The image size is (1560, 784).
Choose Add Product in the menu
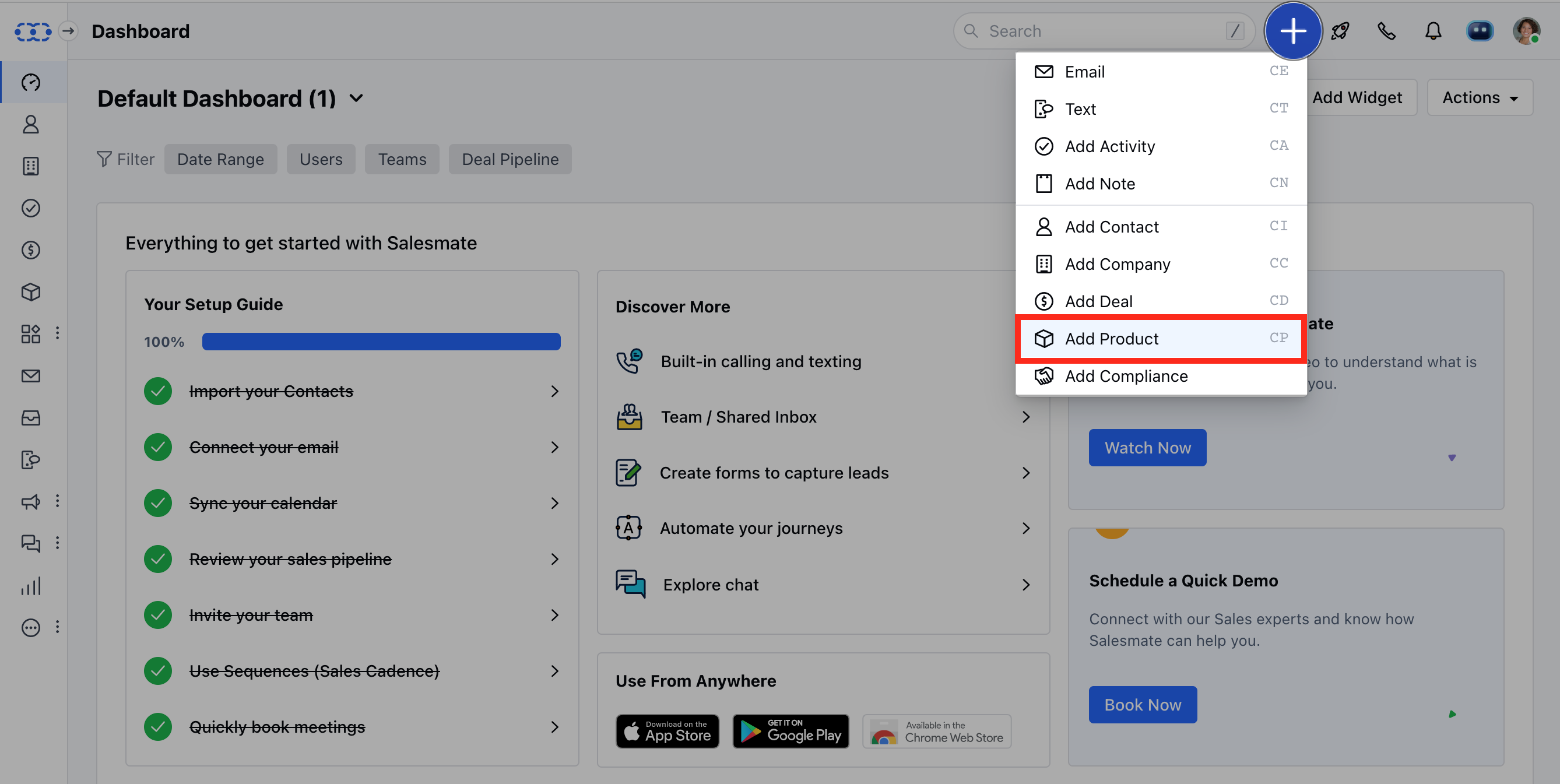[x=1161, y=339]
